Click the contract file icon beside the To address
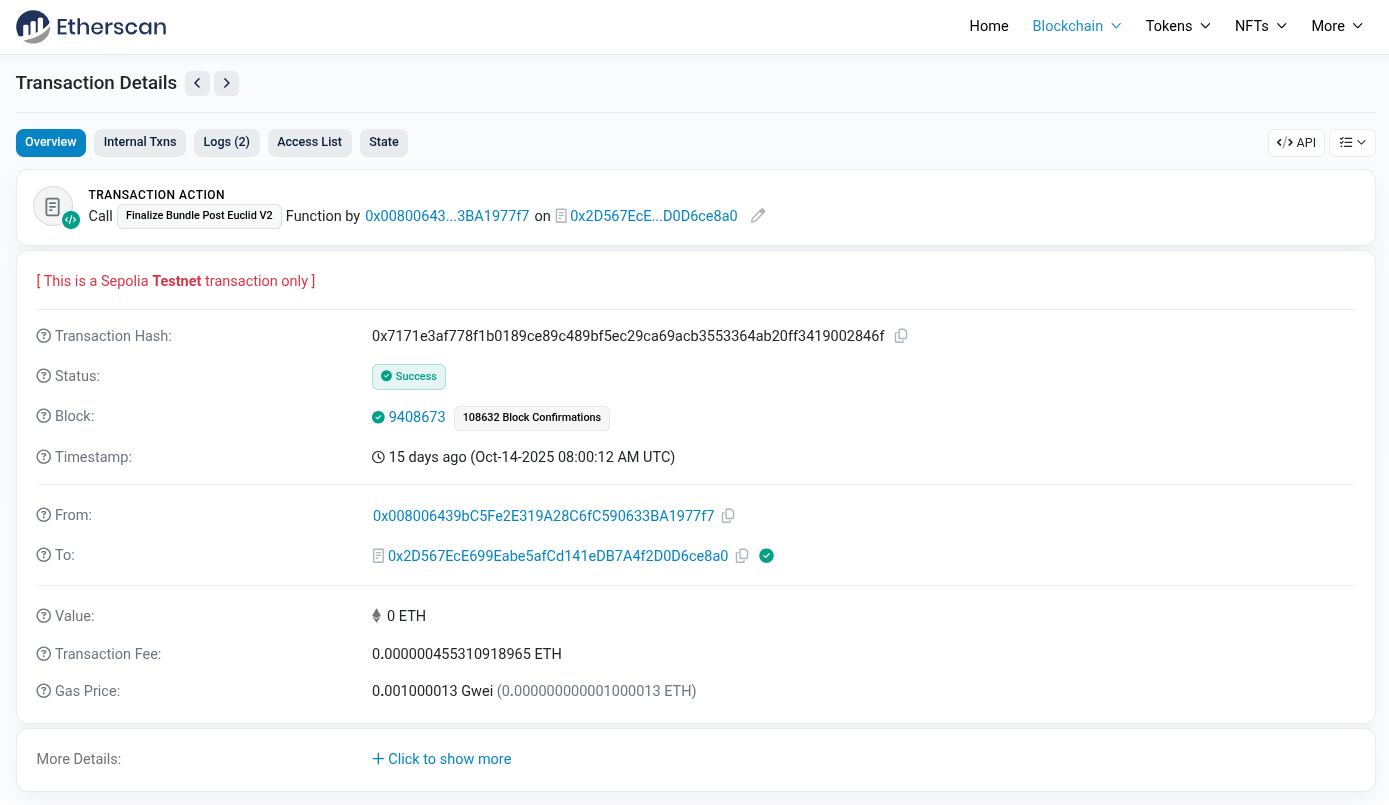 [x=379, y=555]
